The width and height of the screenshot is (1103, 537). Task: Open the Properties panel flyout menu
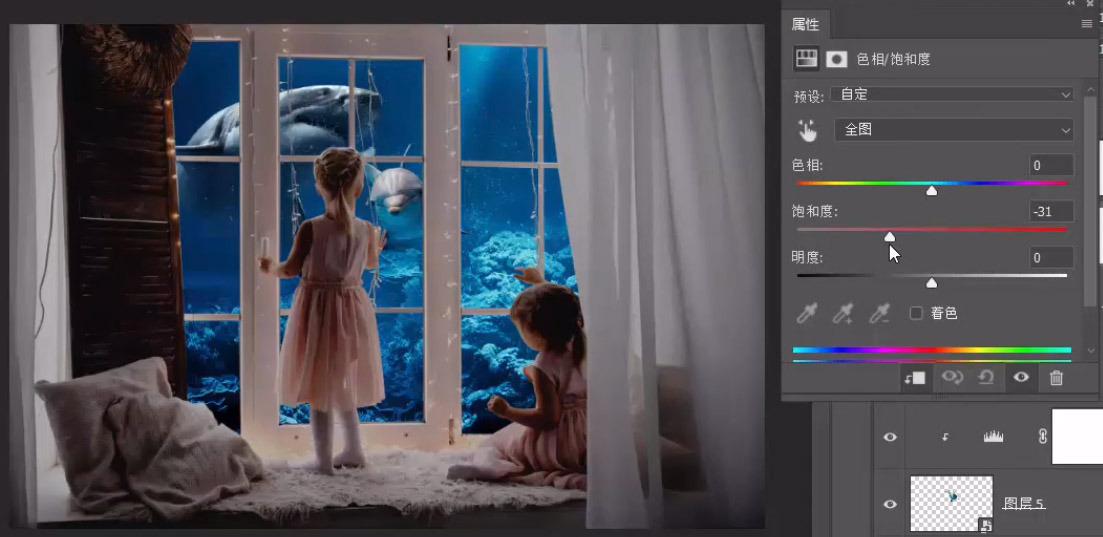(x=1087, y=24)
